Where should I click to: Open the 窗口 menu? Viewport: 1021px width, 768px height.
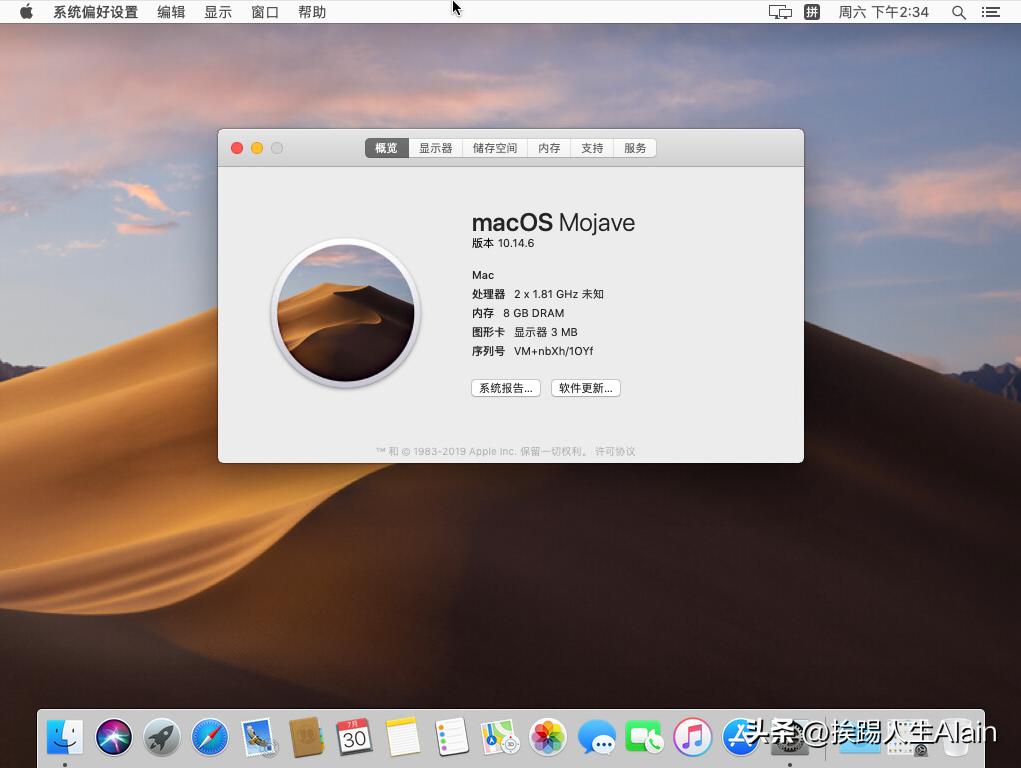(264, 12)
